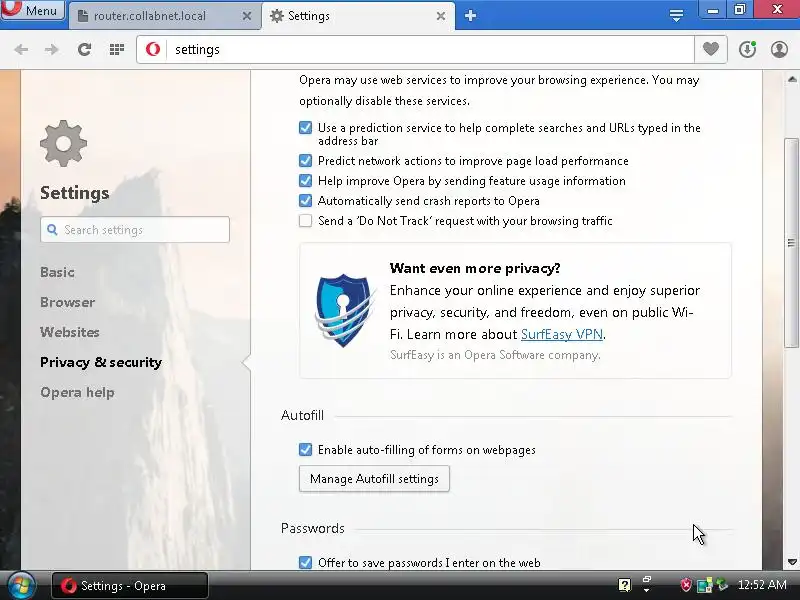Click Manage Autofill settings button
This screenshot has height=600, width=800.
[374, 479]
